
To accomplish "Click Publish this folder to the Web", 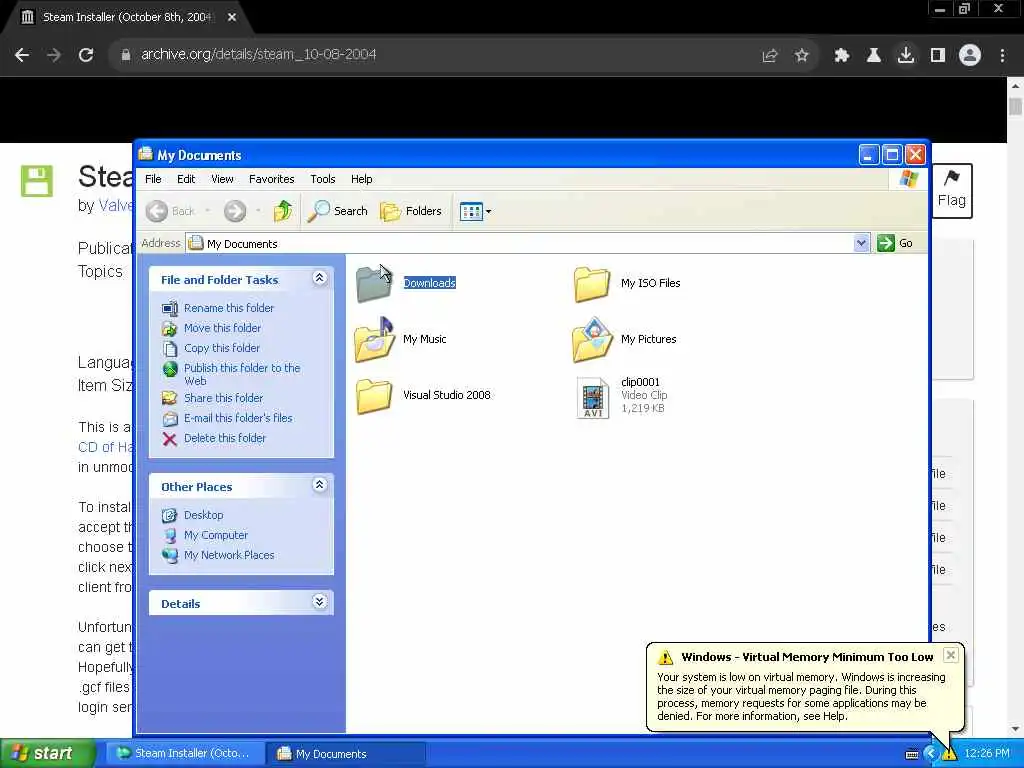I will click(x=242, y=374).
